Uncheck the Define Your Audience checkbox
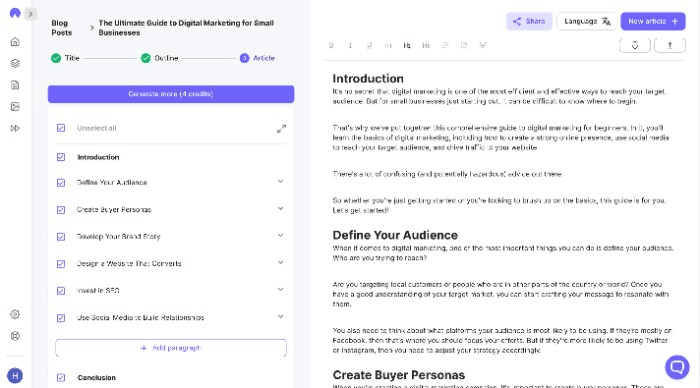The width and height of the screenshot is (700, 388). 61,183
